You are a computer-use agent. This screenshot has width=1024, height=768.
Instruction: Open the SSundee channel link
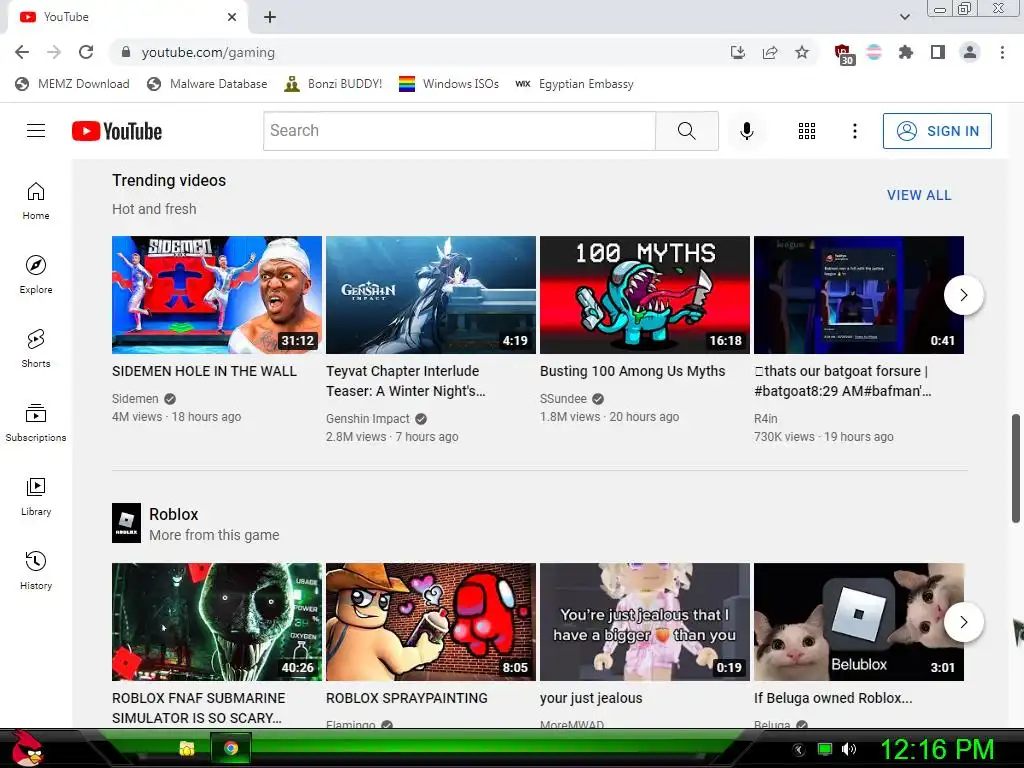pos(563,398)
